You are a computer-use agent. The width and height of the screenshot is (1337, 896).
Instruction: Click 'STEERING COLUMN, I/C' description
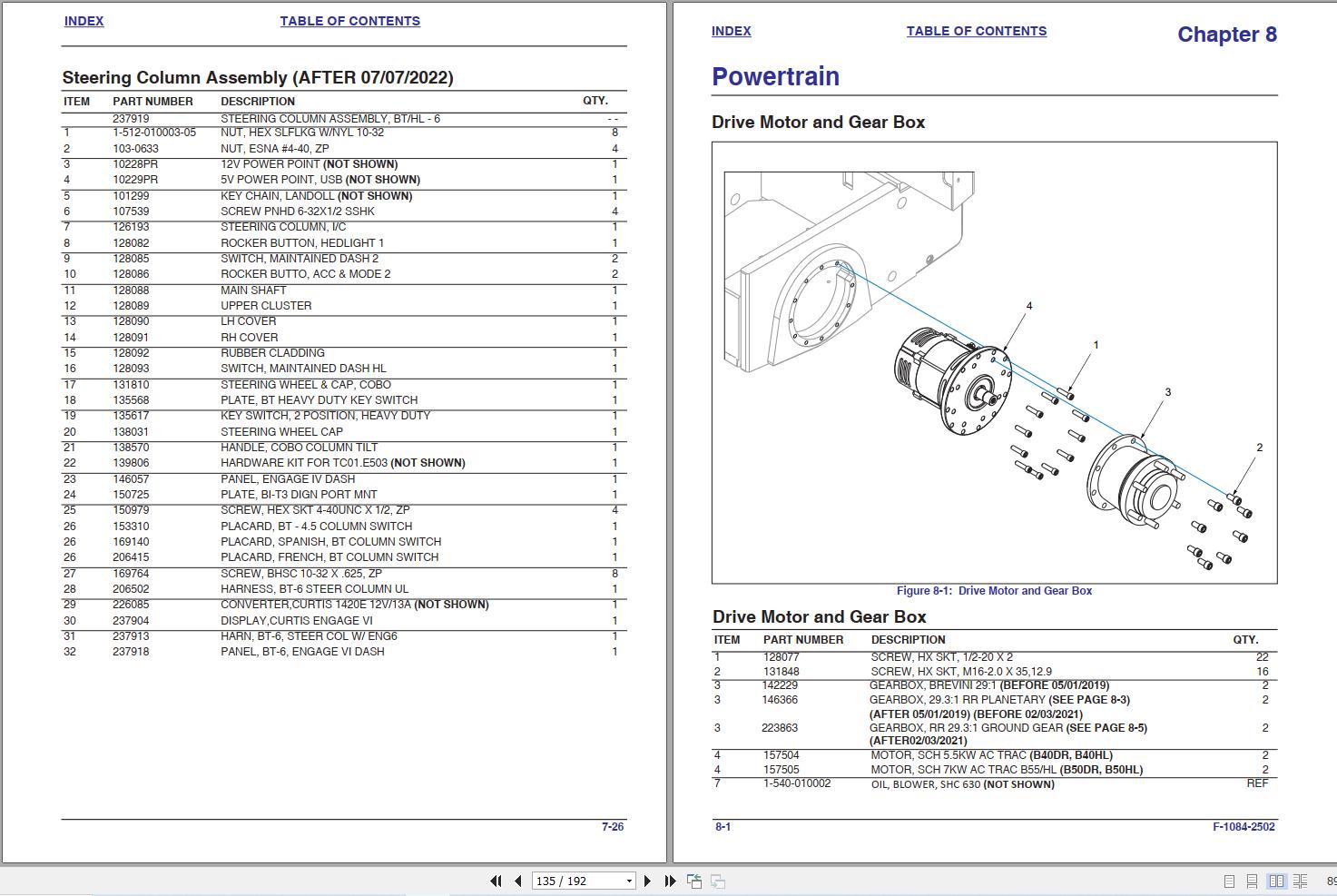[283, 227]
